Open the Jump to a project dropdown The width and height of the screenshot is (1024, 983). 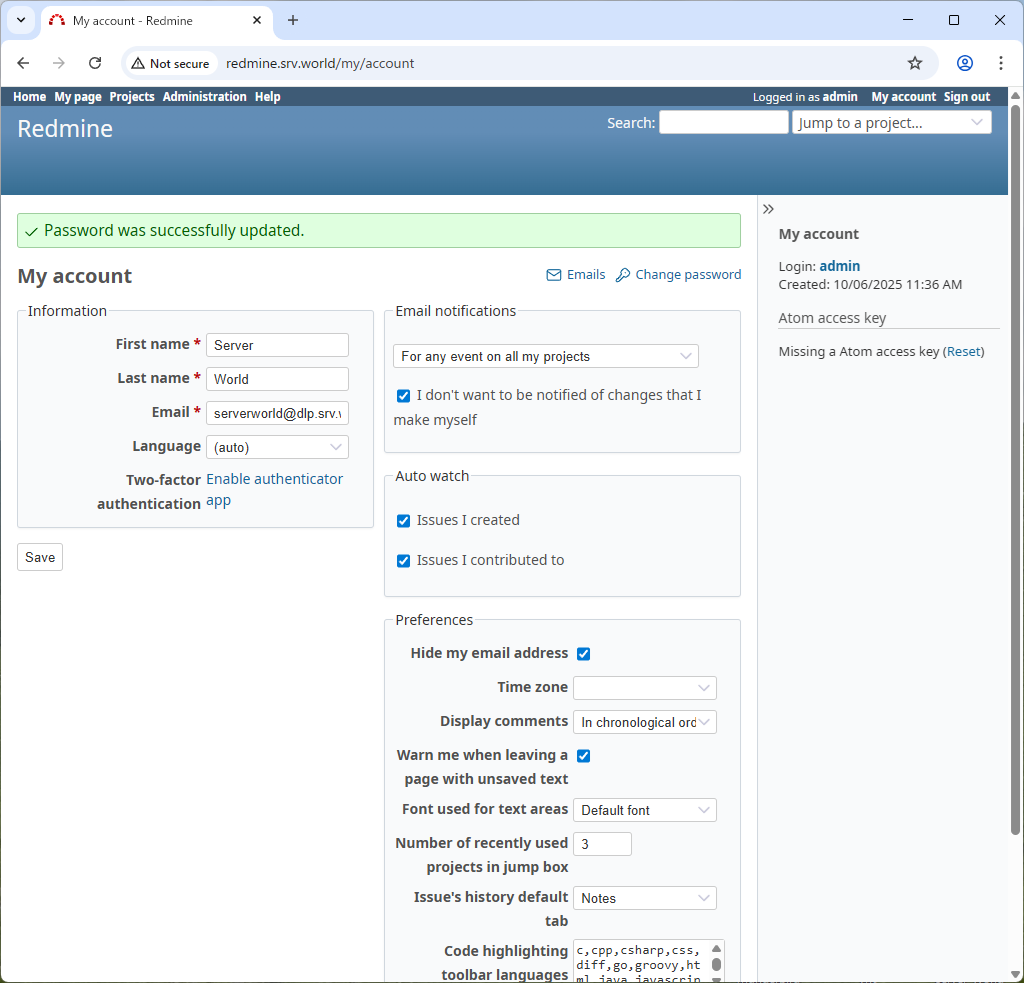pos(891,123)
